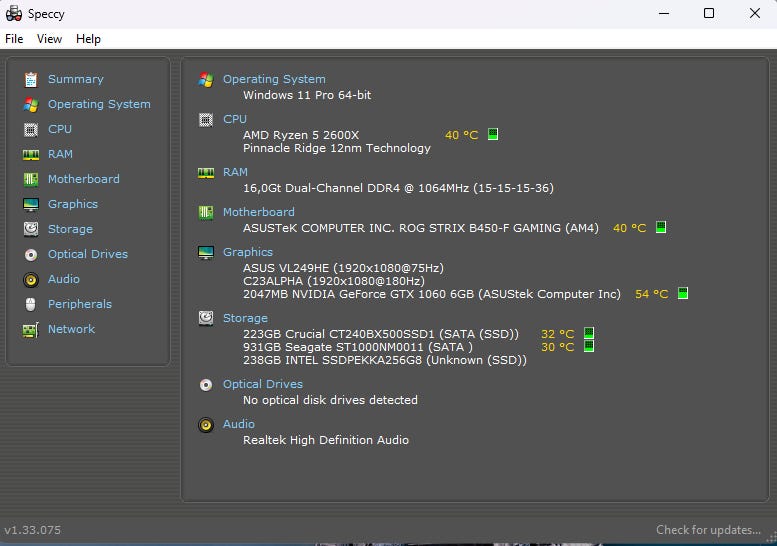
Task: Go to Operating System section in sidebar
Action: [99, 105]
